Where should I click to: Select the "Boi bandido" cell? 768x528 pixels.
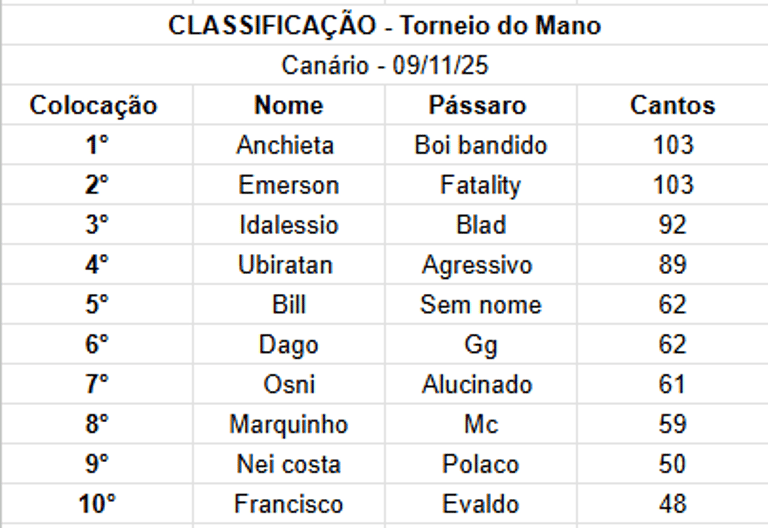pyautogui.click(x=480, y=145)
